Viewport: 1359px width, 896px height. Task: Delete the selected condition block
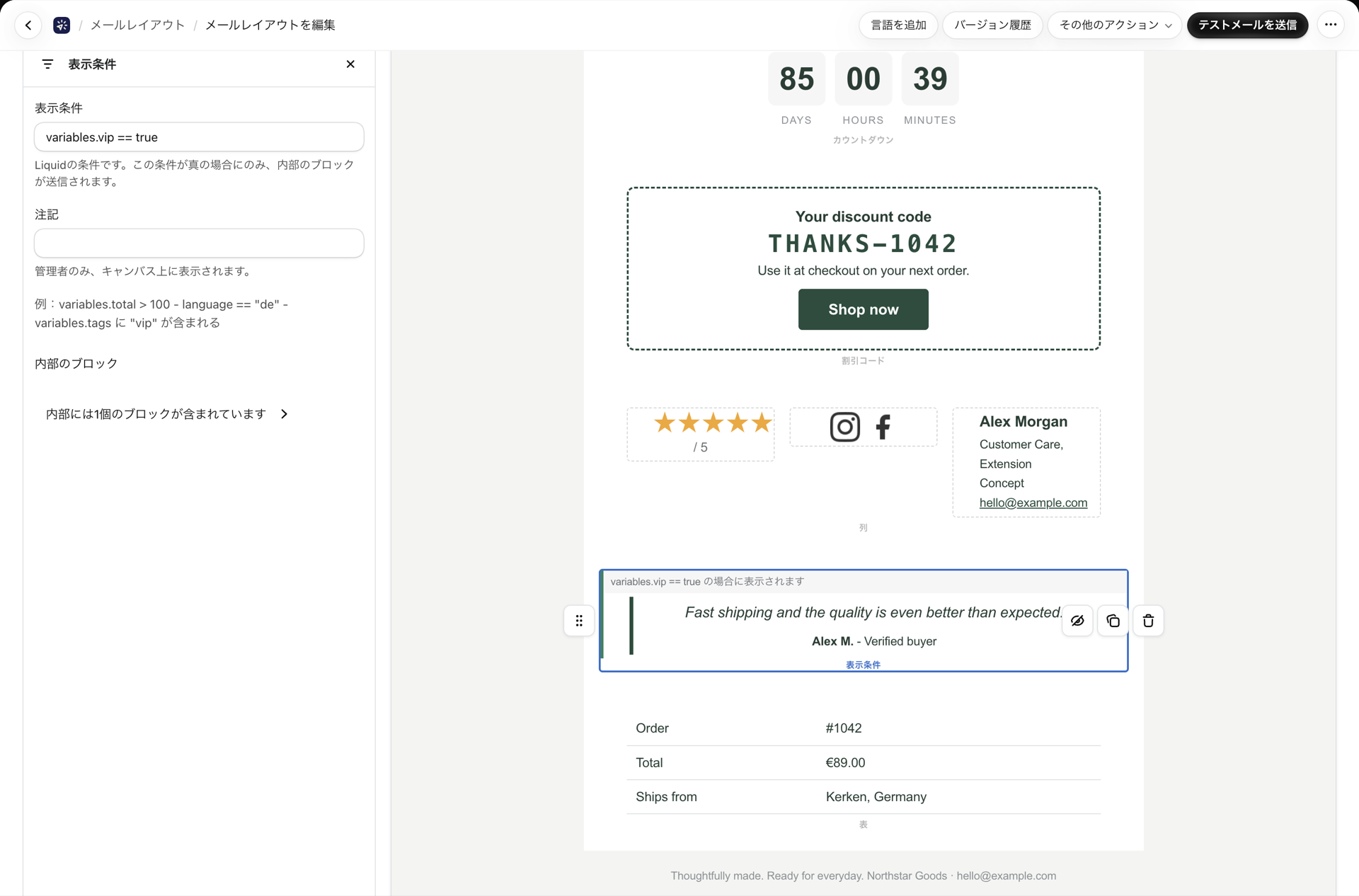1148,621
